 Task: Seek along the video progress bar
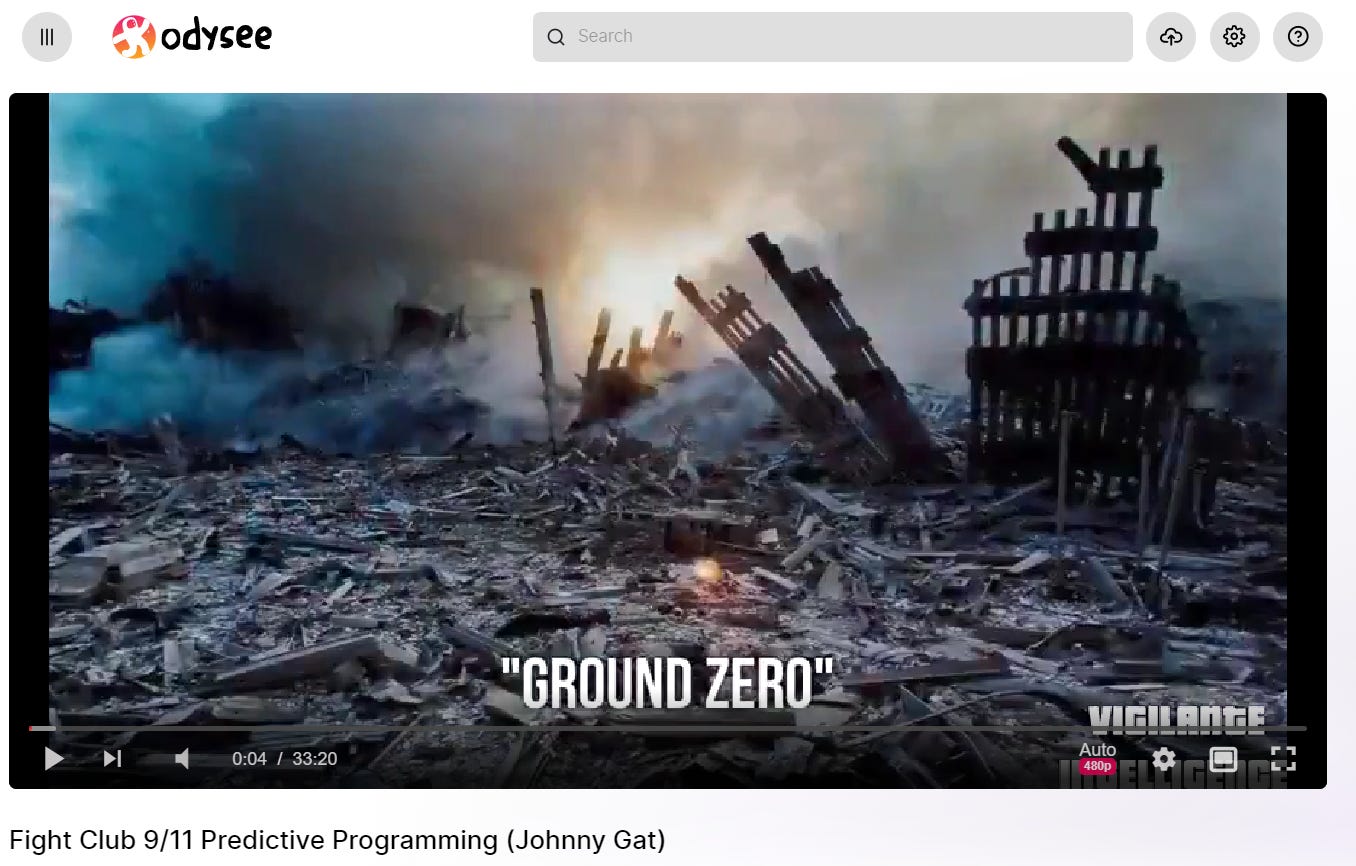pyautogui.click(x=667, y=728)
